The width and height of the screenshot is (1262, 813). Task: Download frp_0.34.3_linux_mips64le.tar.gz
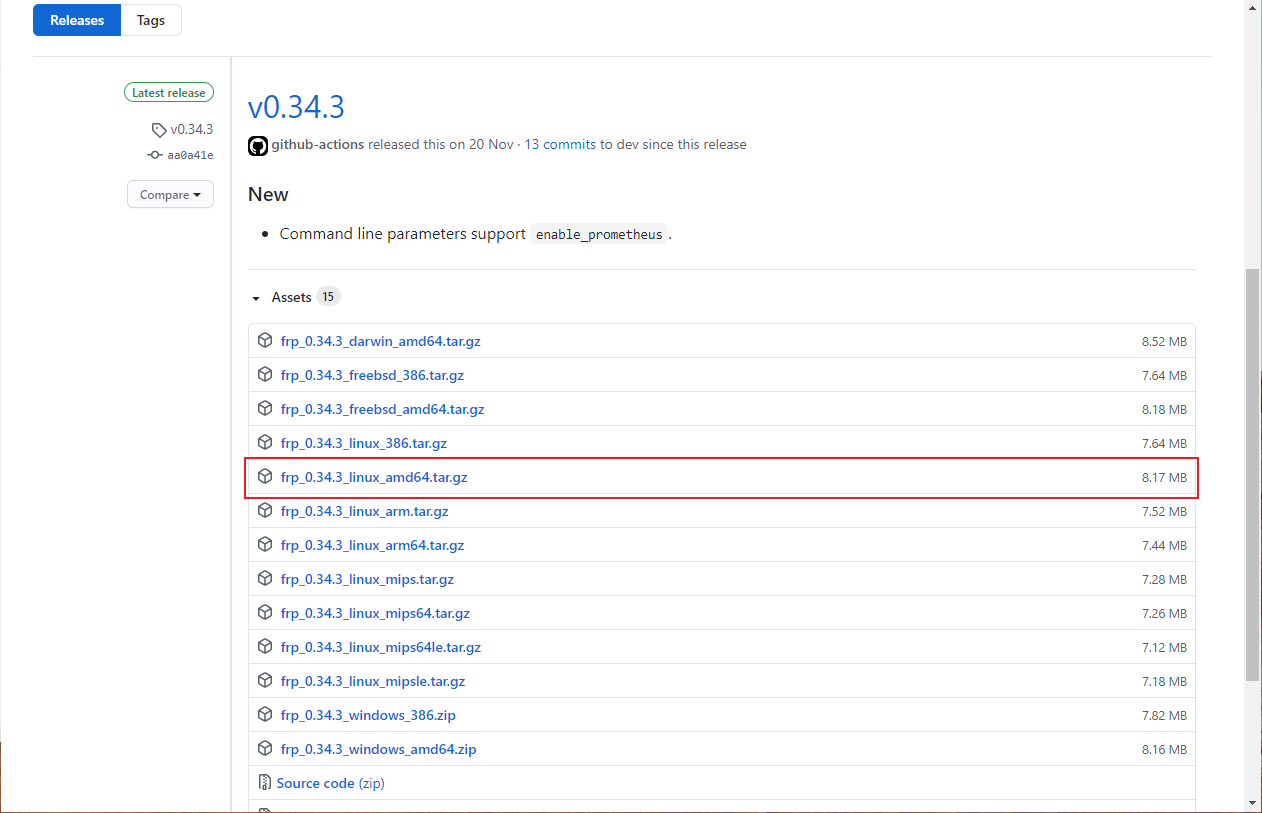coord(381,647)
